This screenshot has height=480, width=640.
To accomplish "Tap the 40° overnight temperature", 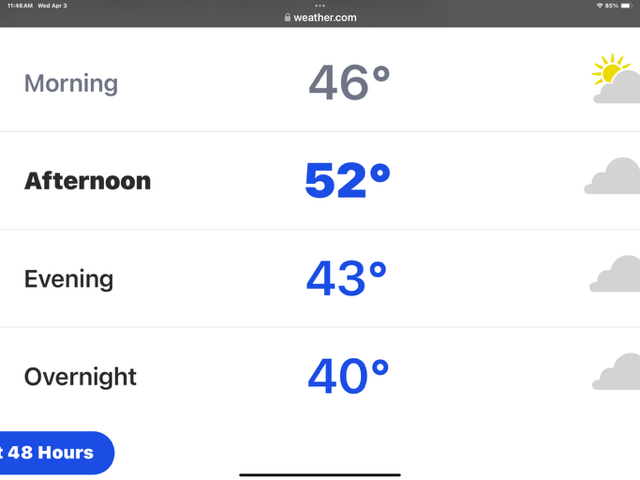I will (x=348, y=376).
